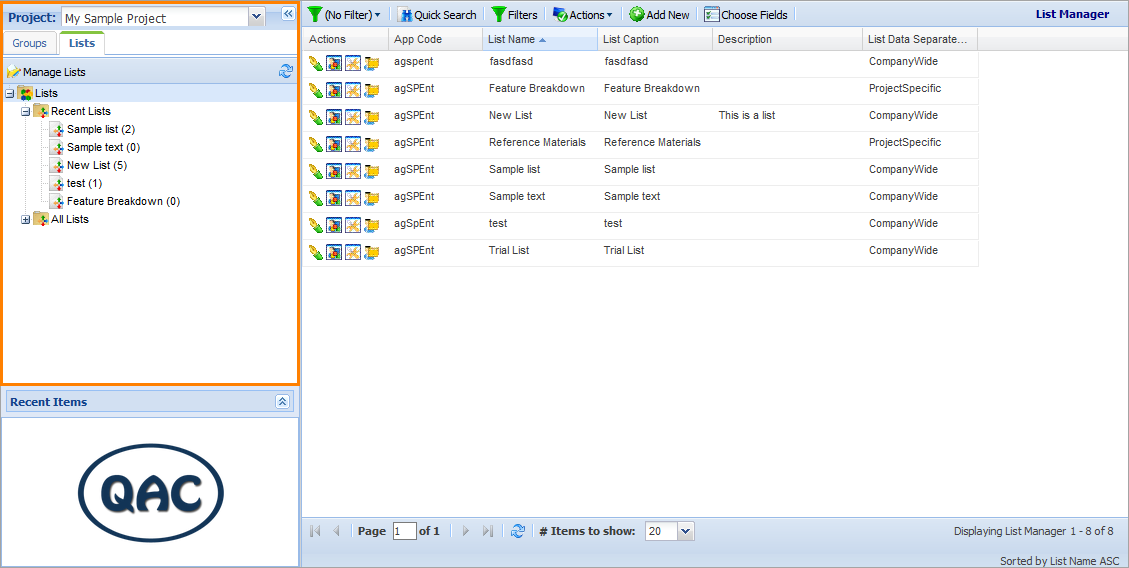Refresh the grid from the paging bar
The image size is (1129, 568).
tap(518, 531)
